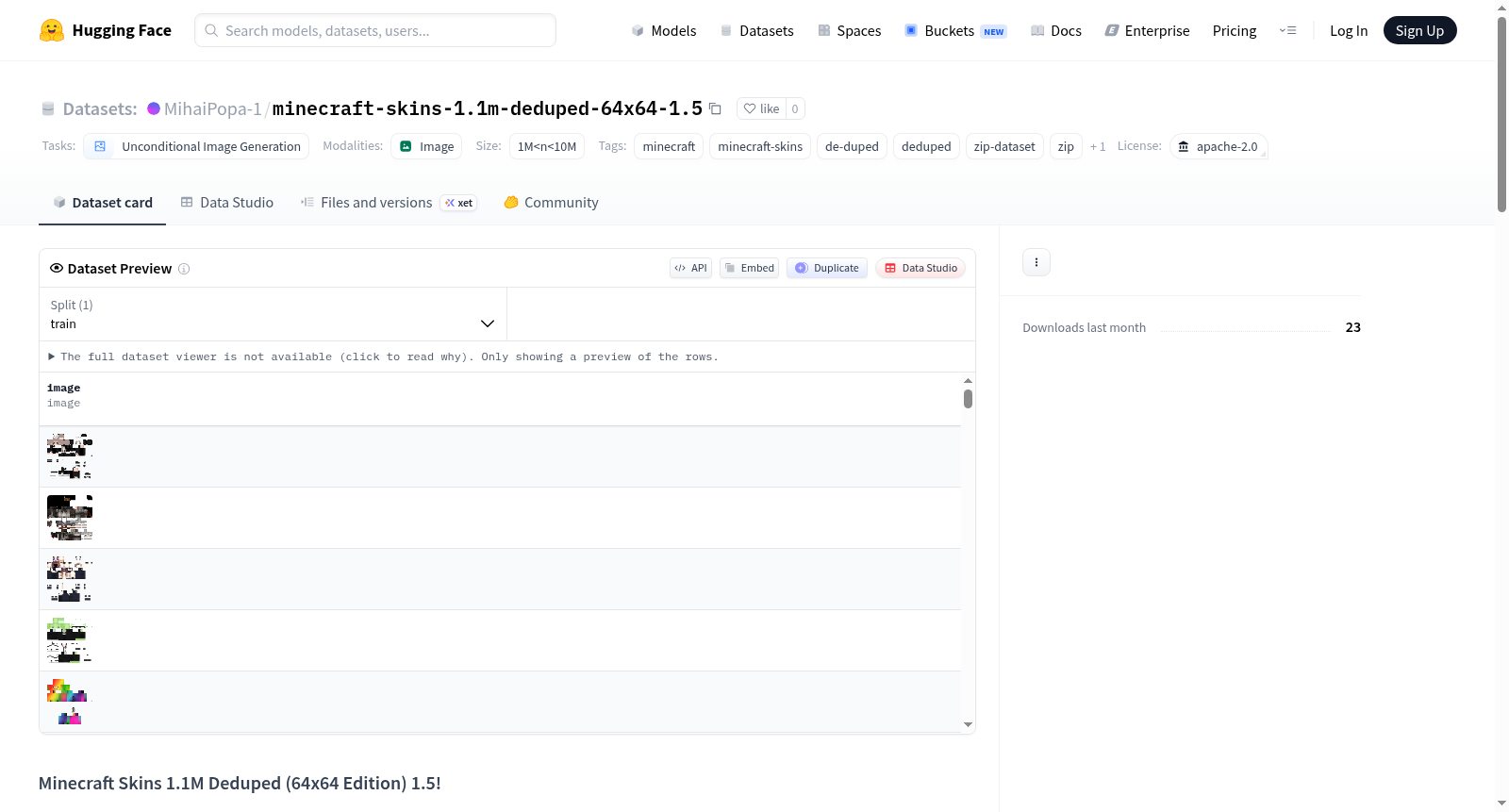This screenshot has height=812, width=1509.
Task: Click the Sign Up button
Action: [1419, 30]
